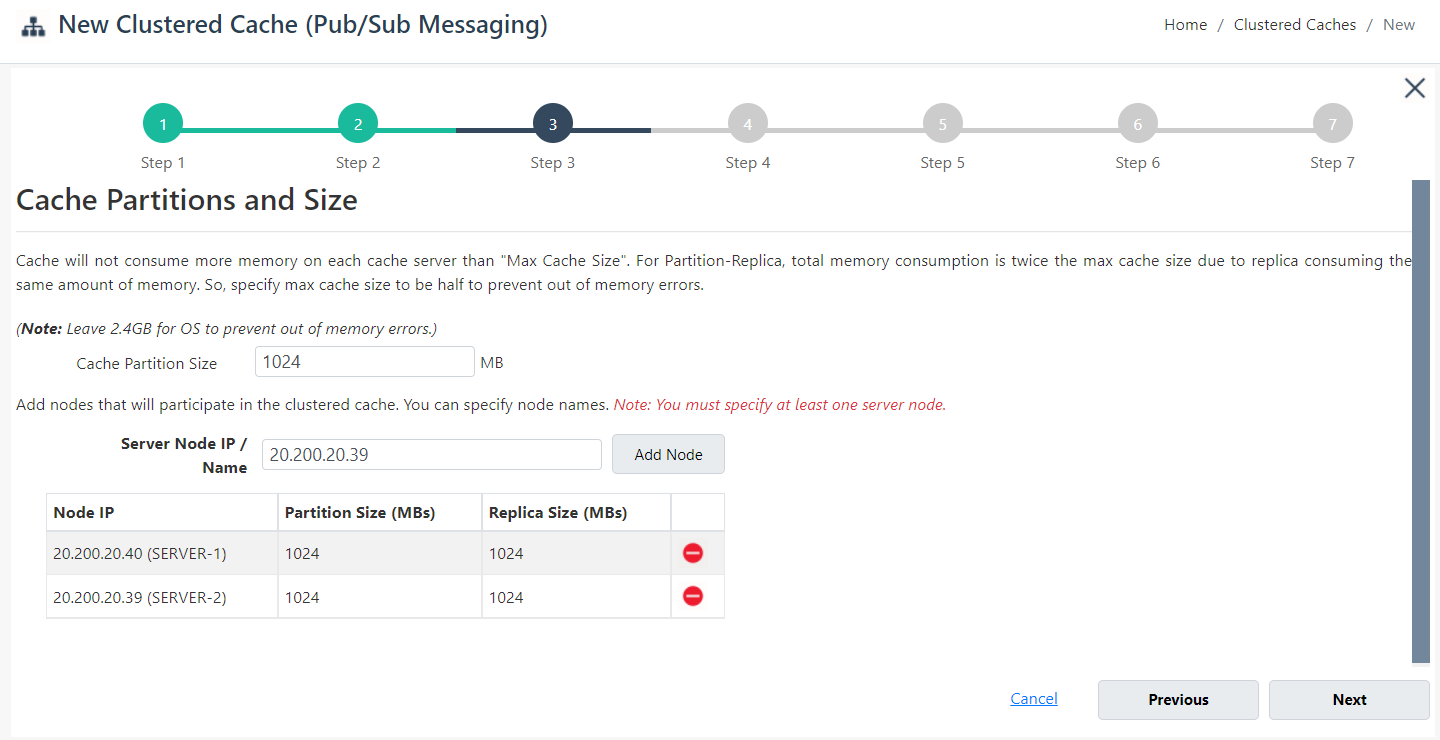1440x740 pixels.
Task: Focus the Cache Partition Size field
Action: (x=365, y=362)
